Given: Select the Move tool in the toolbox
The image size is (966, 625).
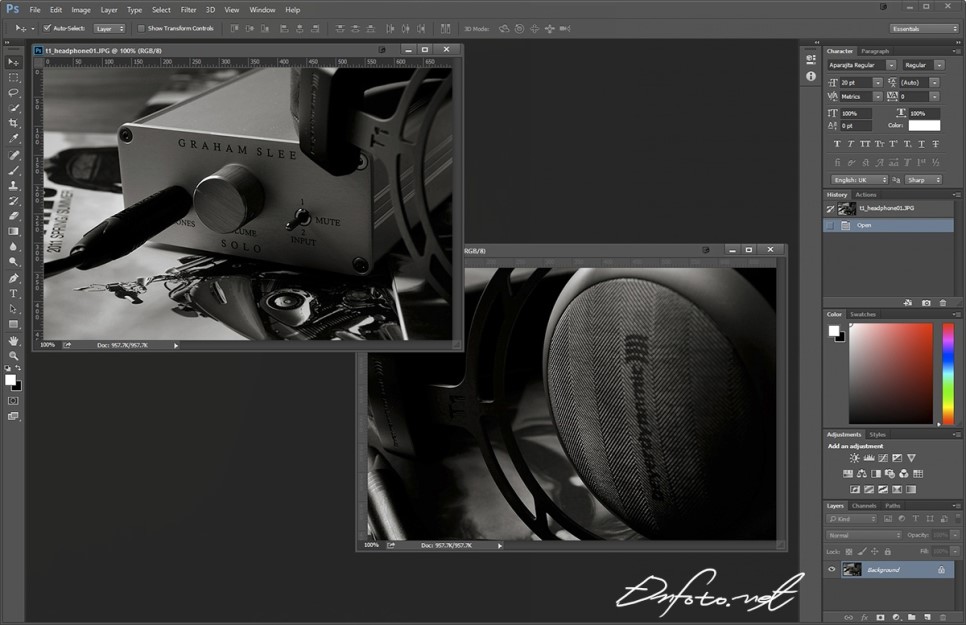Looking at the screenshot, I should click(x=13, y=62).
